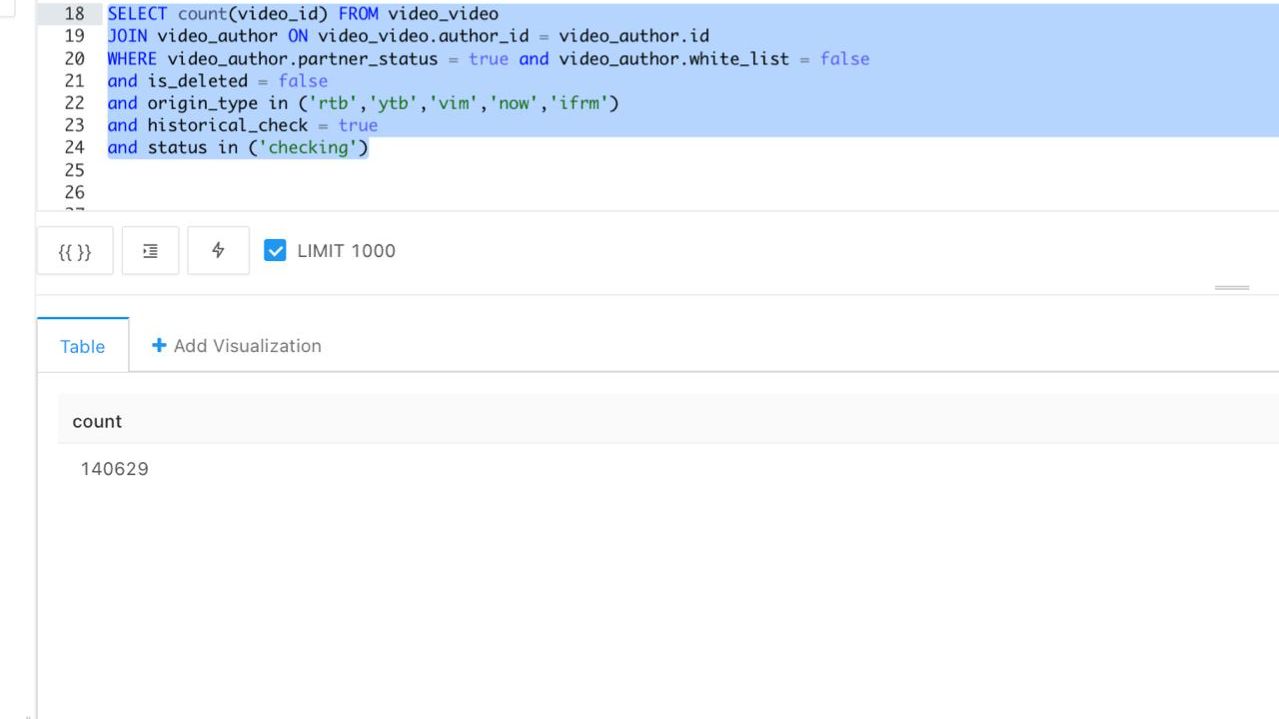Select the Table tab

coord(83,346)
